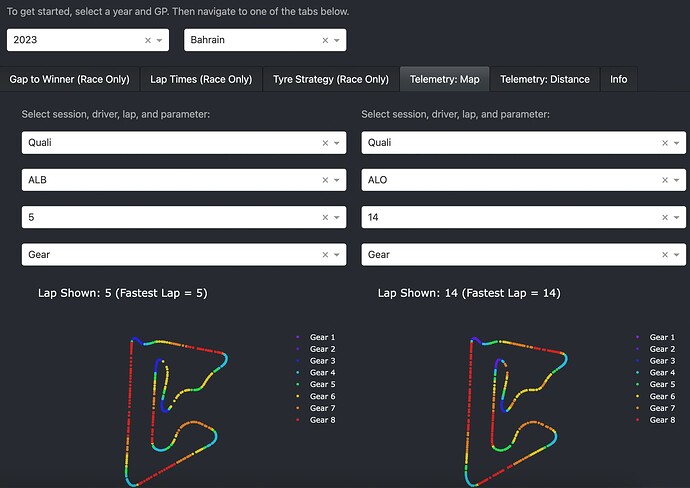Toggle Gear 3 in right legend

[x=656, y=361]
